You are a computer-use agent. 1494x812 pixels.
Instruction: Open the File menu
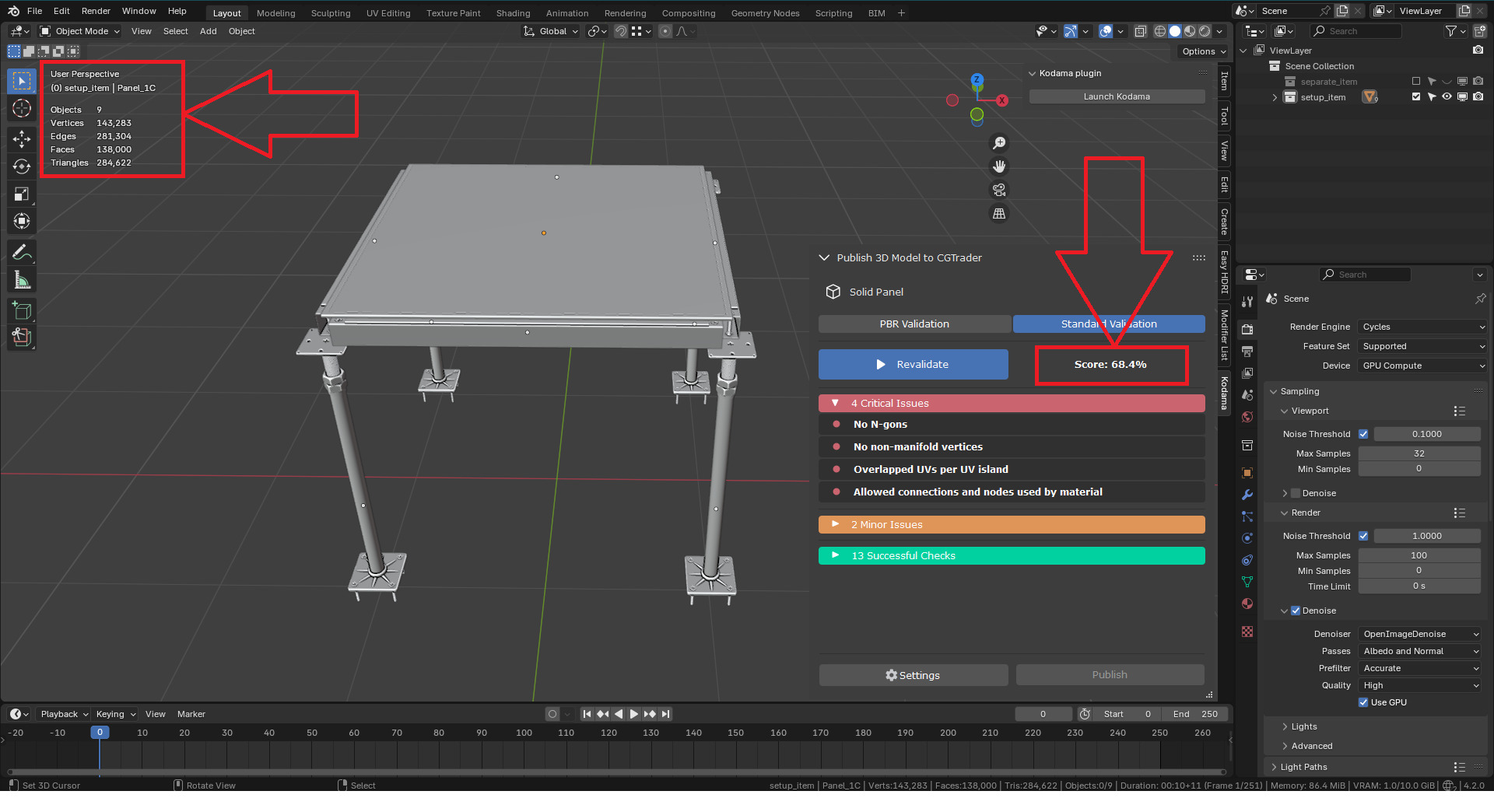[34, 11]
